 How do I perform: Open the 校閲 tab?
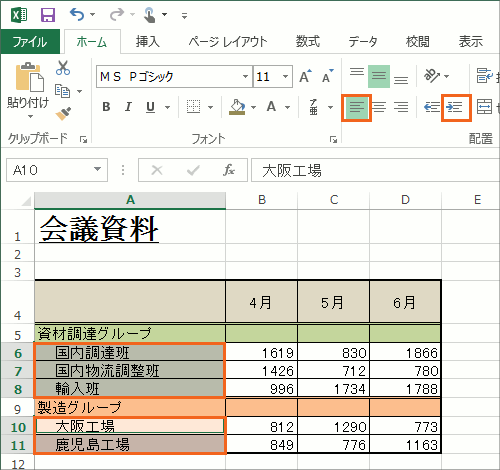pos(418,42)
